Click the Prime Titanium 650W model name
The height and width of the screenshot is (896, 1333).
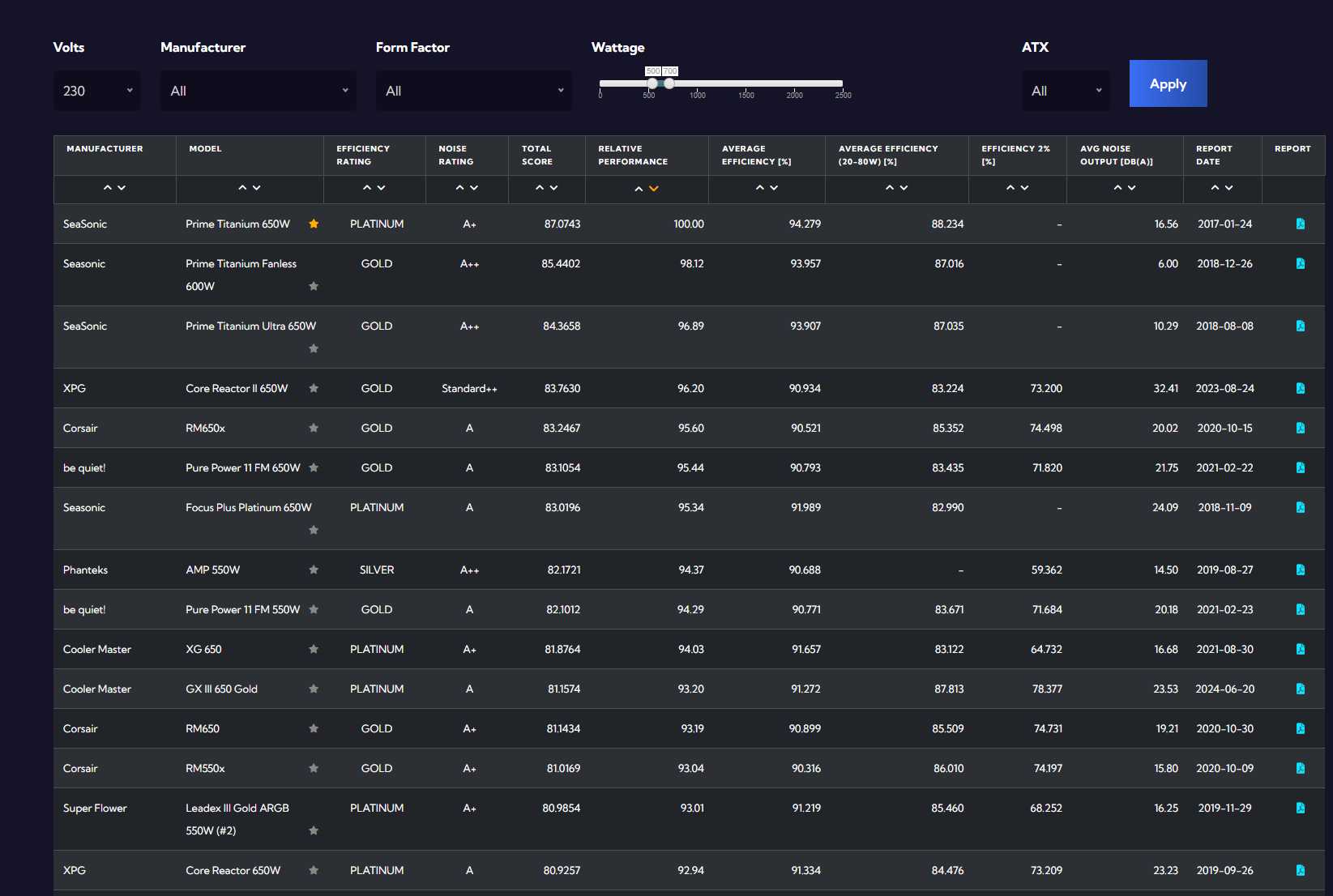237,224
